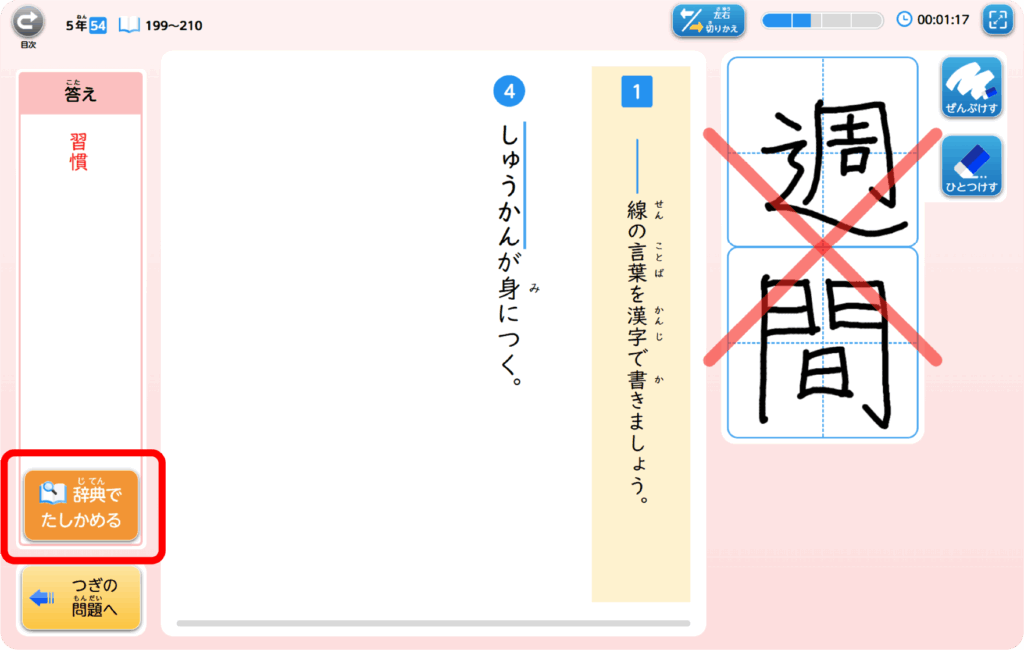The width and height of the screenshot is (1024, 650).
Task: Click the circled question number 4
Action: tap(509, 92)
